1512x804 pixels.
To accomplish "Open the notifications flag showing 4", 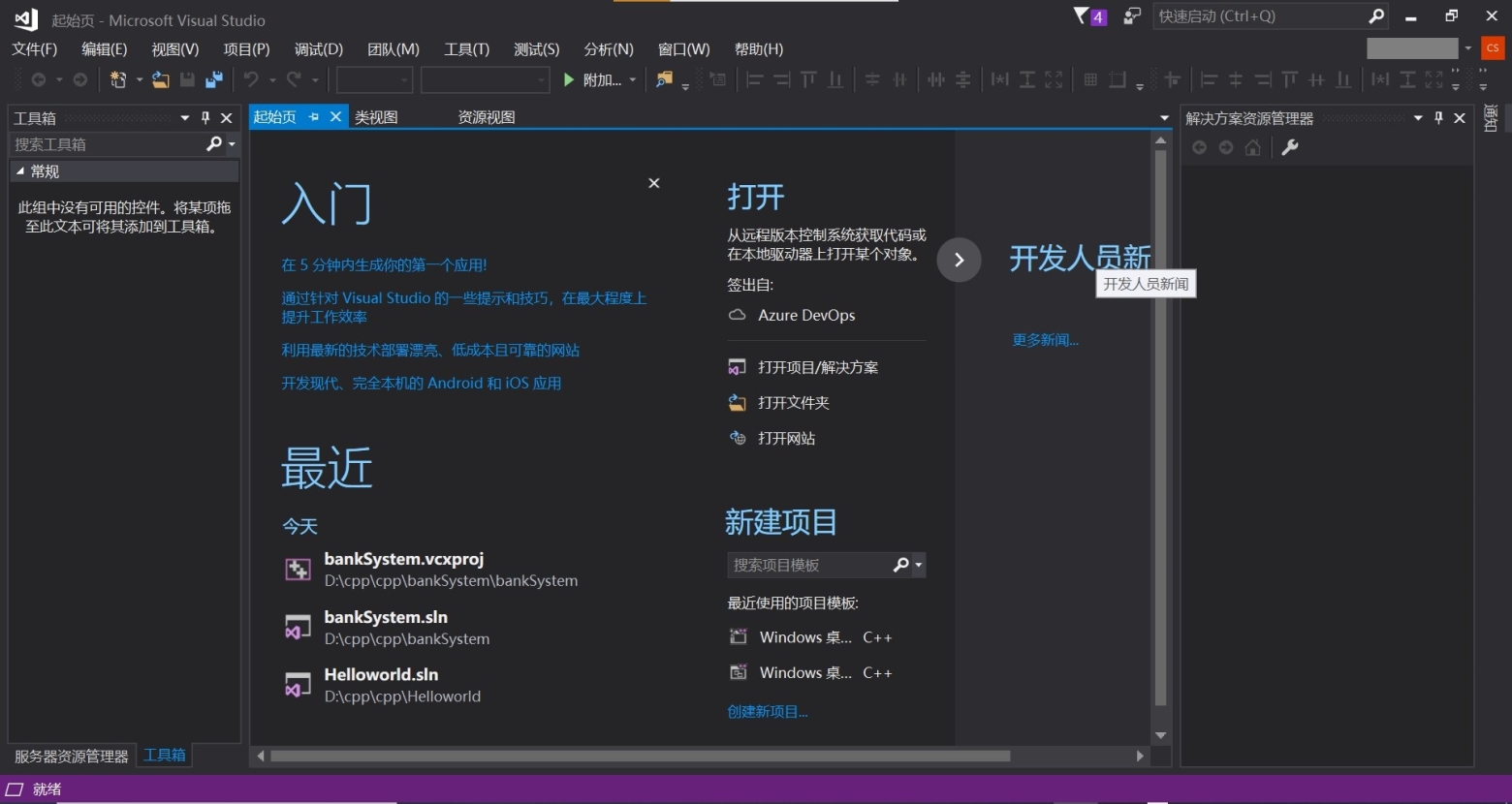I will pyautogui.click(x=1090, y=16).
